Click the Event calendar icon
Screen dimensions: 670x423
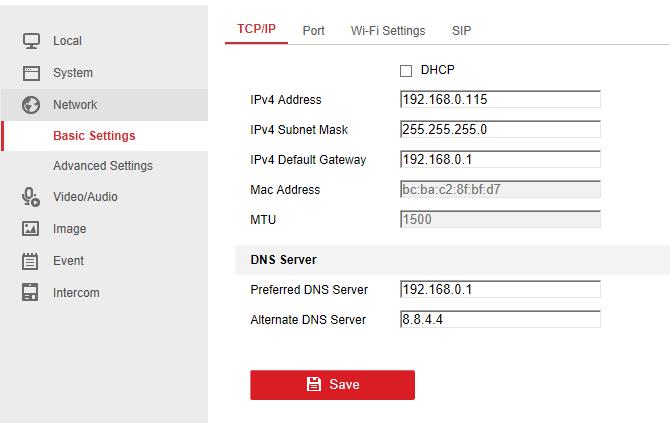31,261
